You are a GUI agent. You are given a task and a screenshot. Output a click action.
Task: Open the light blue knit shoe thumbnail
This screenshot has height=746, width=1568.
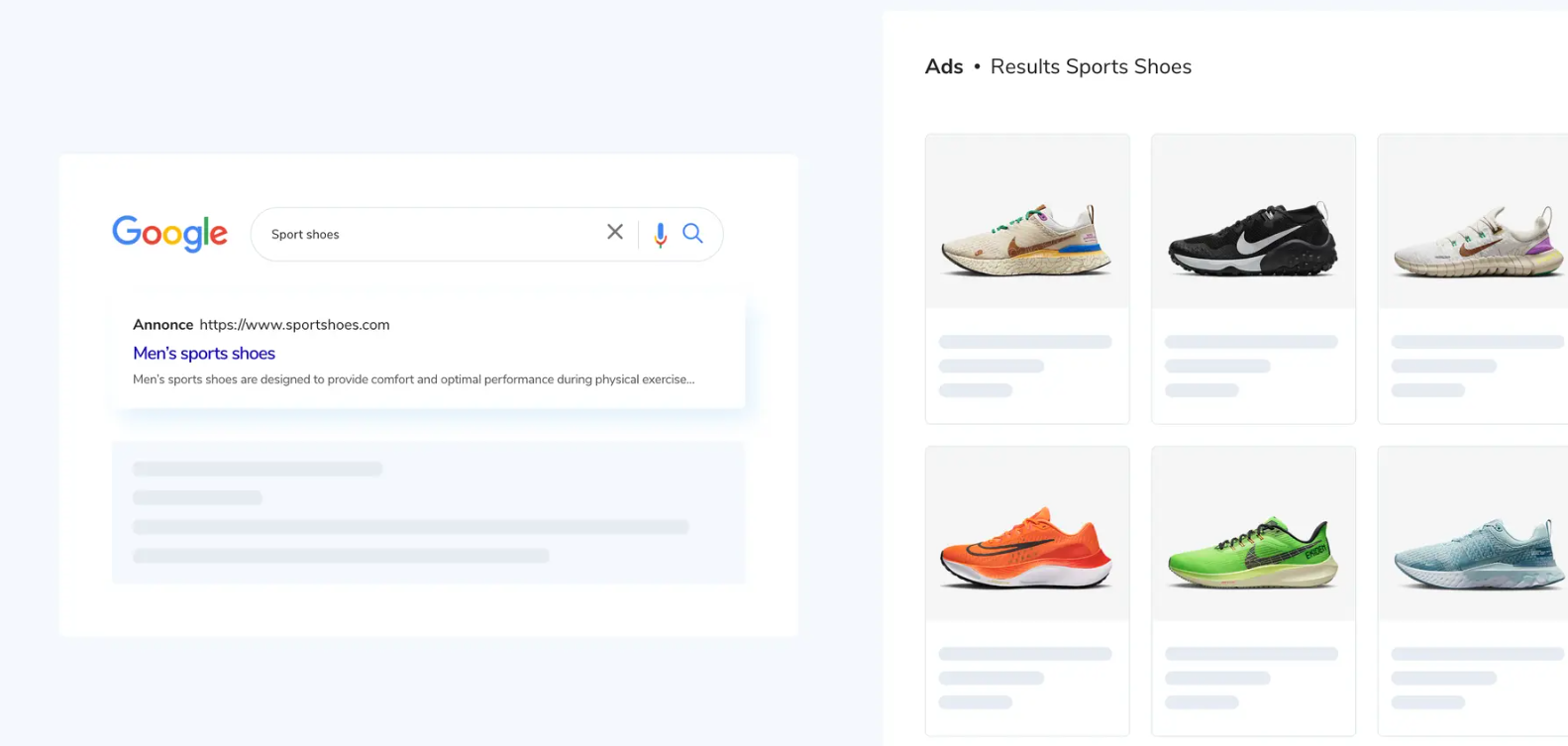1473,534
